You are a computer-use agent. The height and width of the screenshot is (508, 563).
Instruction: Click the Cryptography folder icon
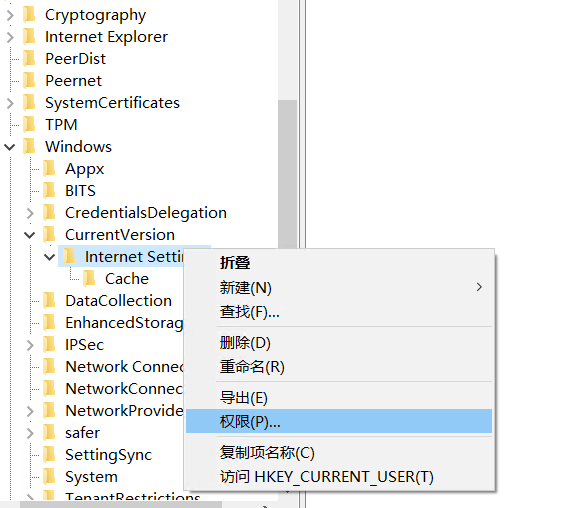[x=29, y=15]
